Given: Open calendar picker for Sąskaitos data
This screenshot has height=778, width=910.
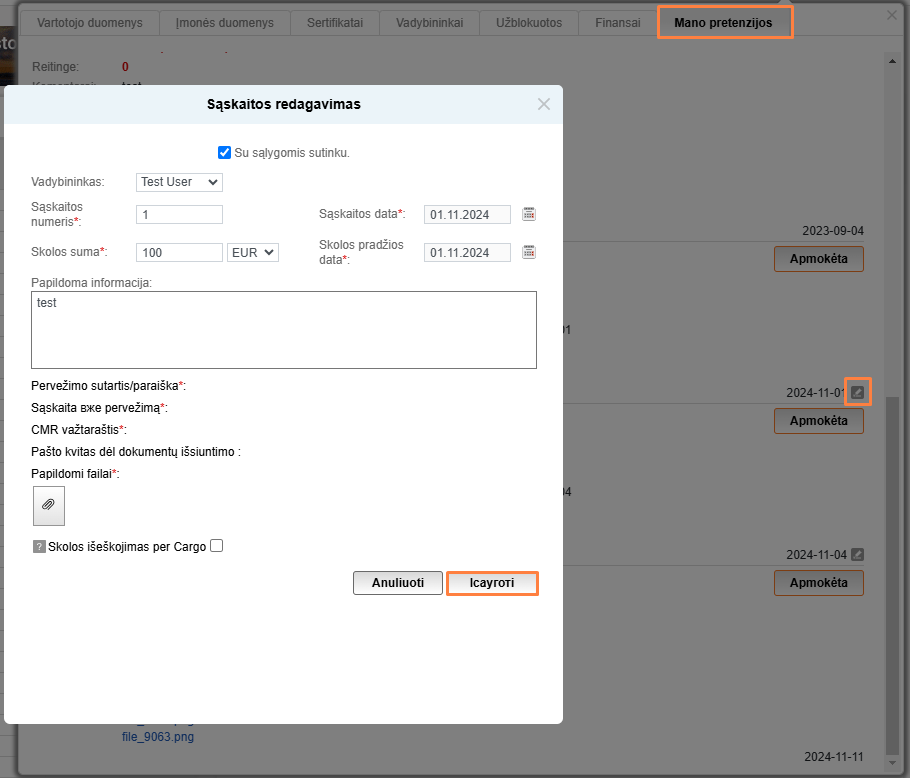Looking at the screenshot, I should pos(529,214).
